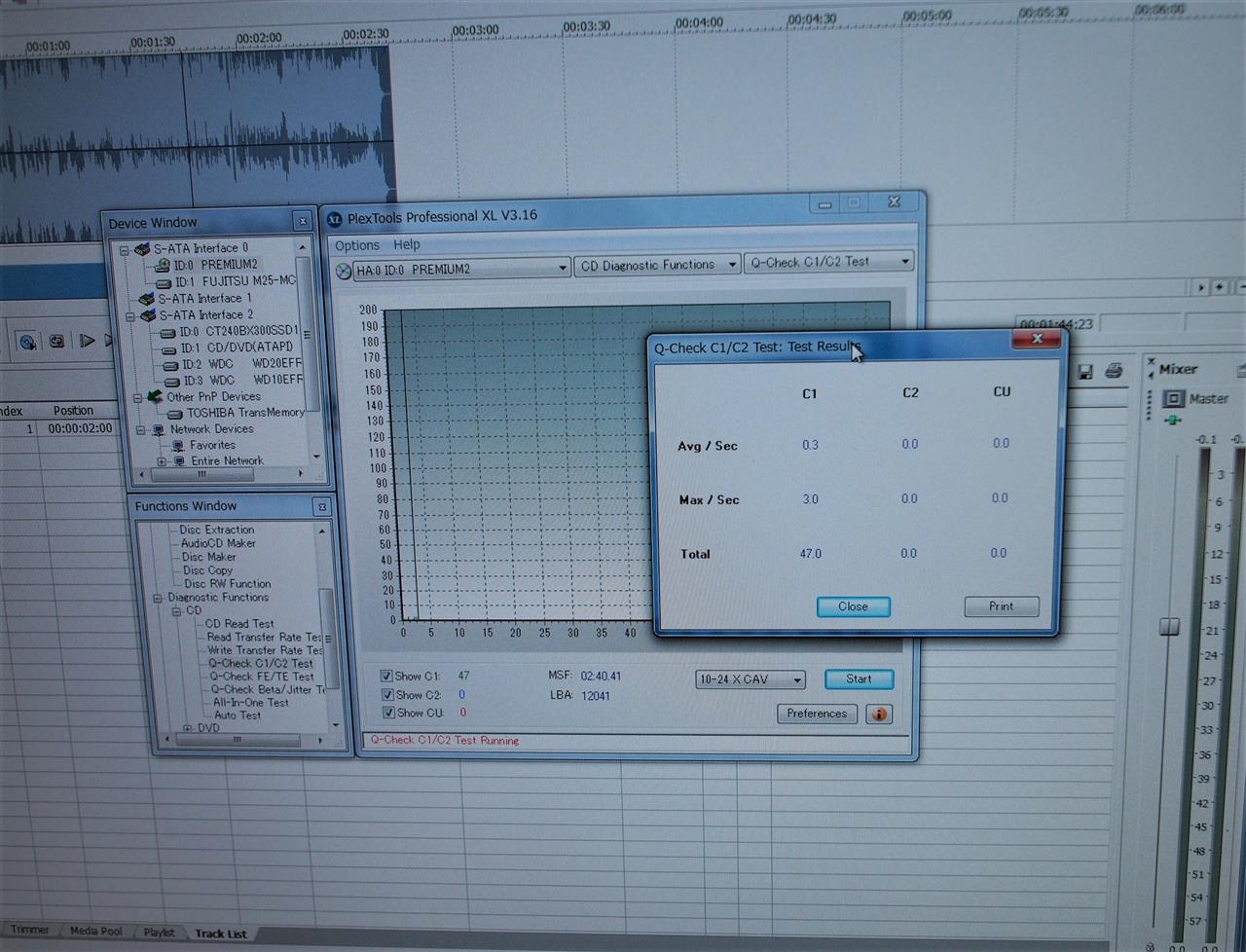Open PlexTools Preferences

[x=817, y=714]
